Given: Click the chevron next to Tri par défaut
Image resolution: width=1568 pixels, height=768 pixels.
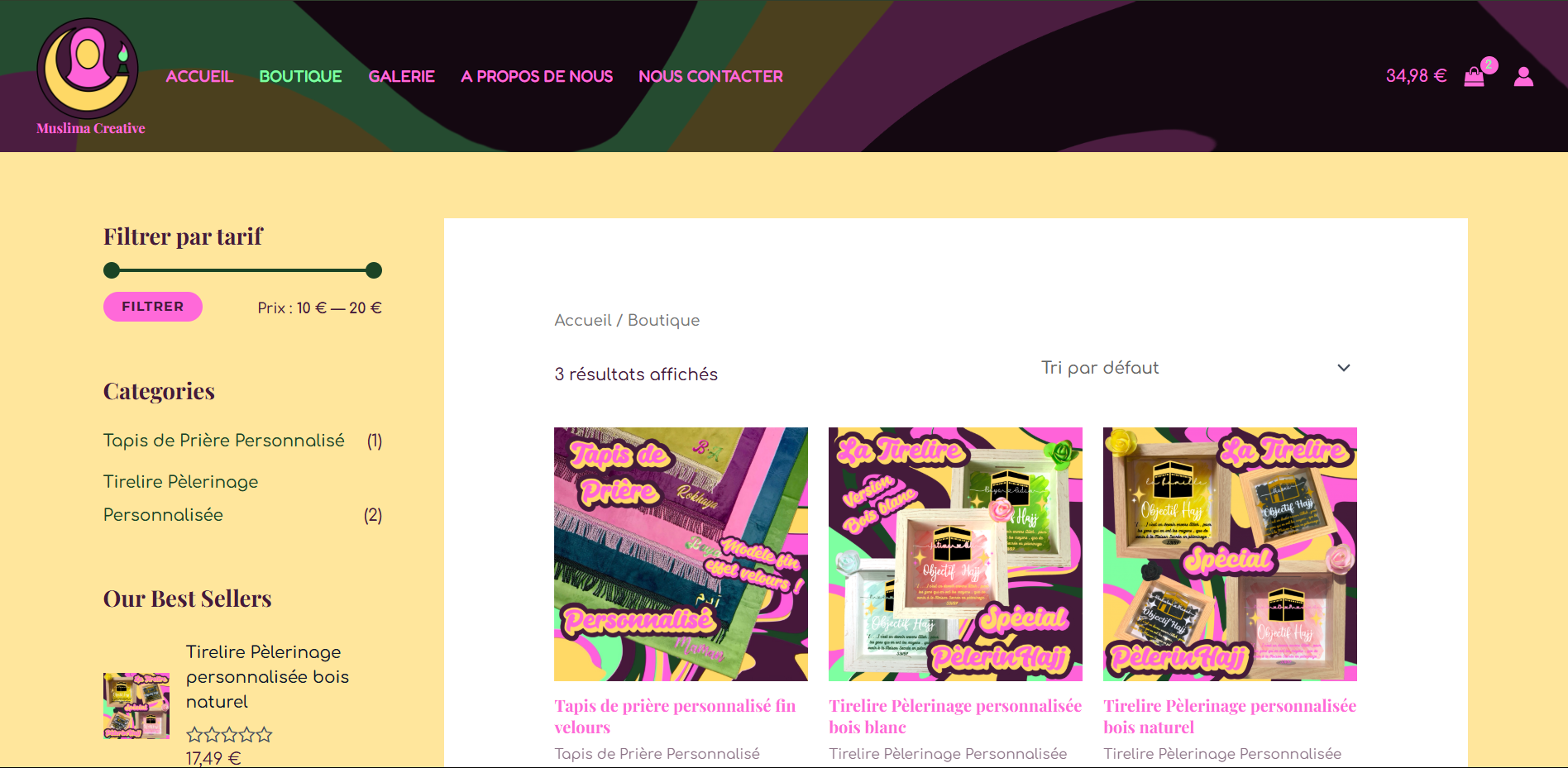Looking at the screenshot, I should click(1345, 367).
